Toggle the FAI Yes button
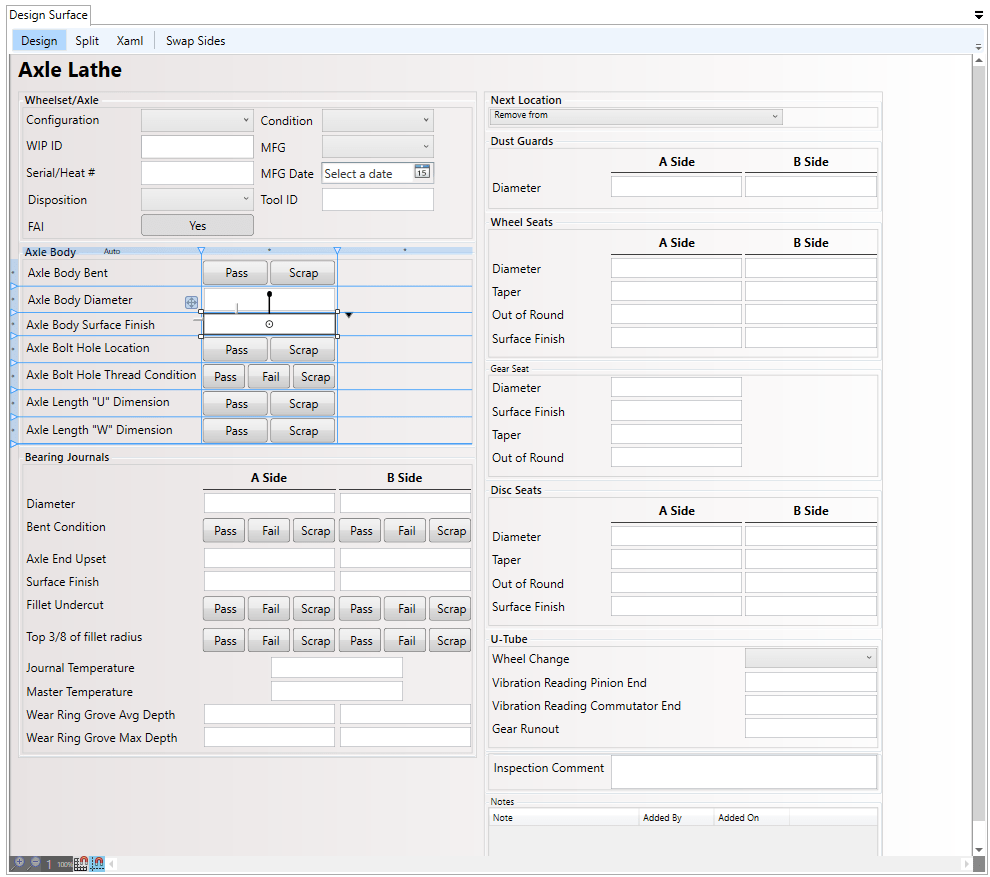Viewport: 990px width, 877px height. (x=197, y=225)
